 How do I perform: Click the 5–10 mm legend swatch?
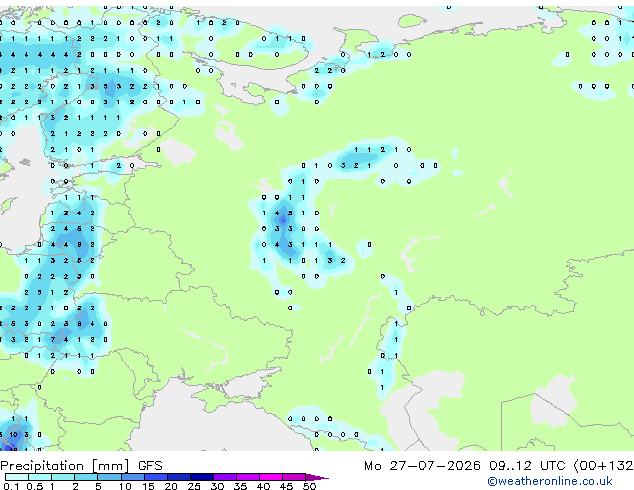(109, 477)
